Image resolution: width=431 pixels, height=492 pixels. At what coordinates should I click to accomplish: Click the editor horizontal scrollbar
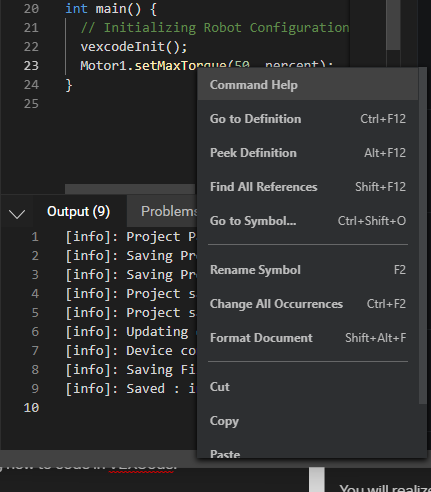coord(130,189)
